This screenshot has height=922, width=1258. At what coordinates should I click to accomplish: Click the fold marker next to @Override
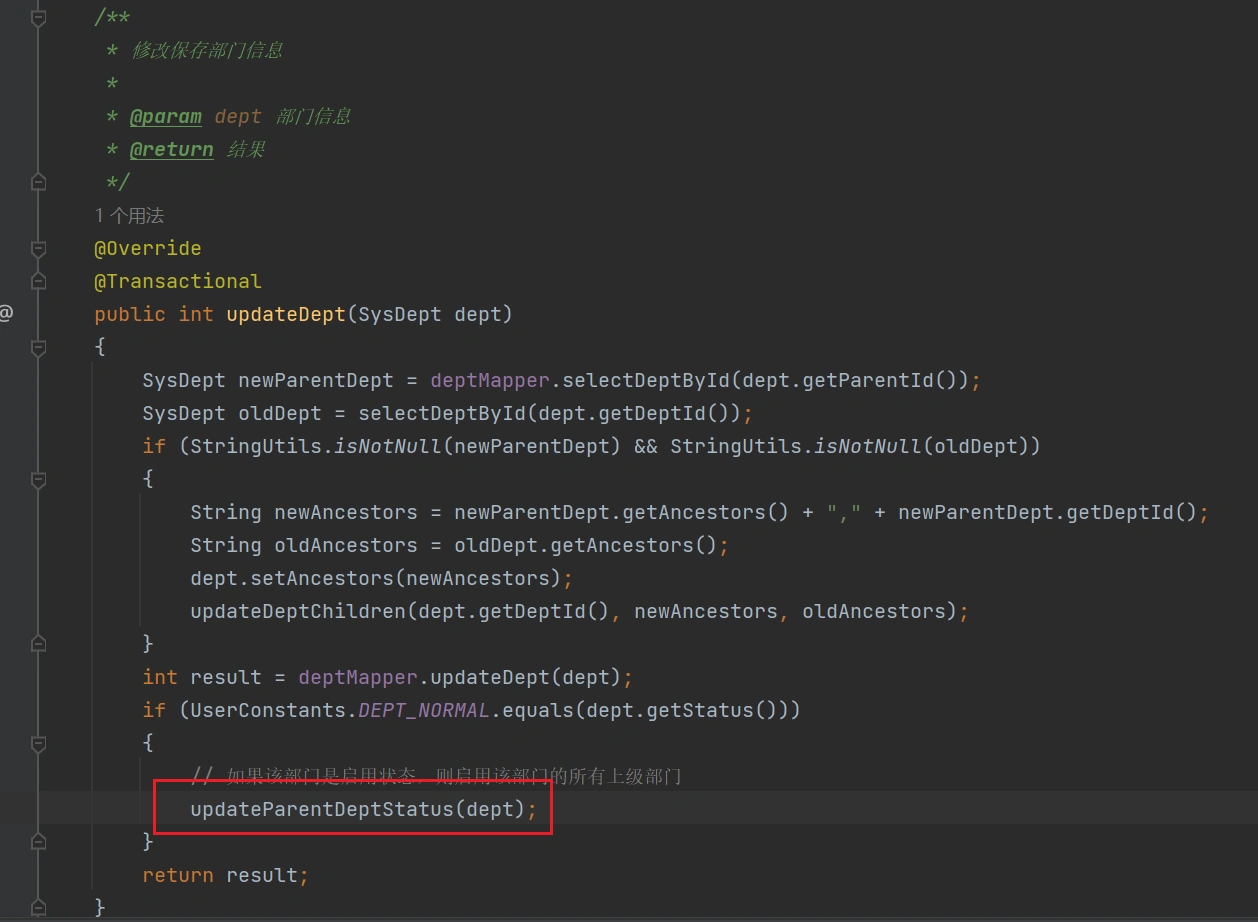[38, 248]
